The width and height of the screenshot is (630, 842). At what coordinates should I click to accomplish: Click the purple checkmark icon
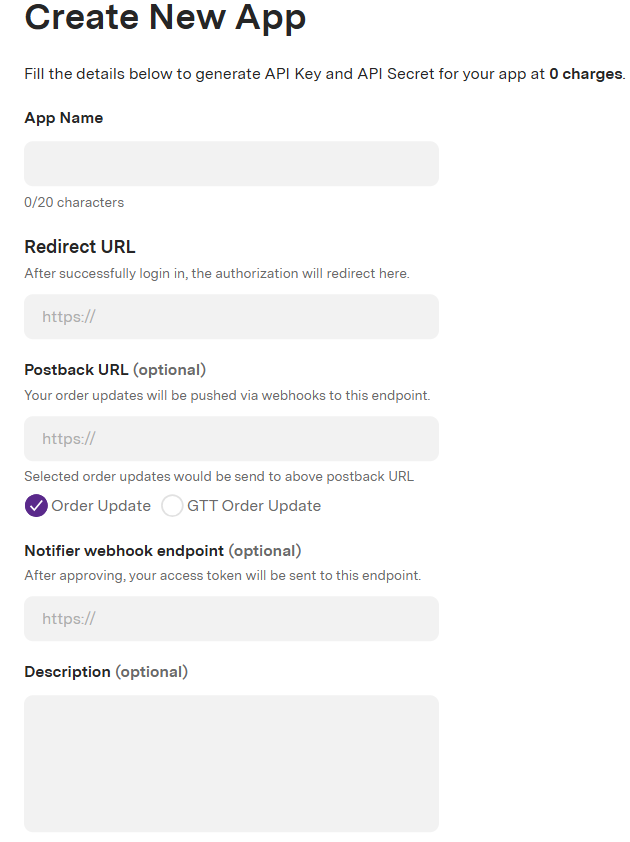tap(36, 506)
